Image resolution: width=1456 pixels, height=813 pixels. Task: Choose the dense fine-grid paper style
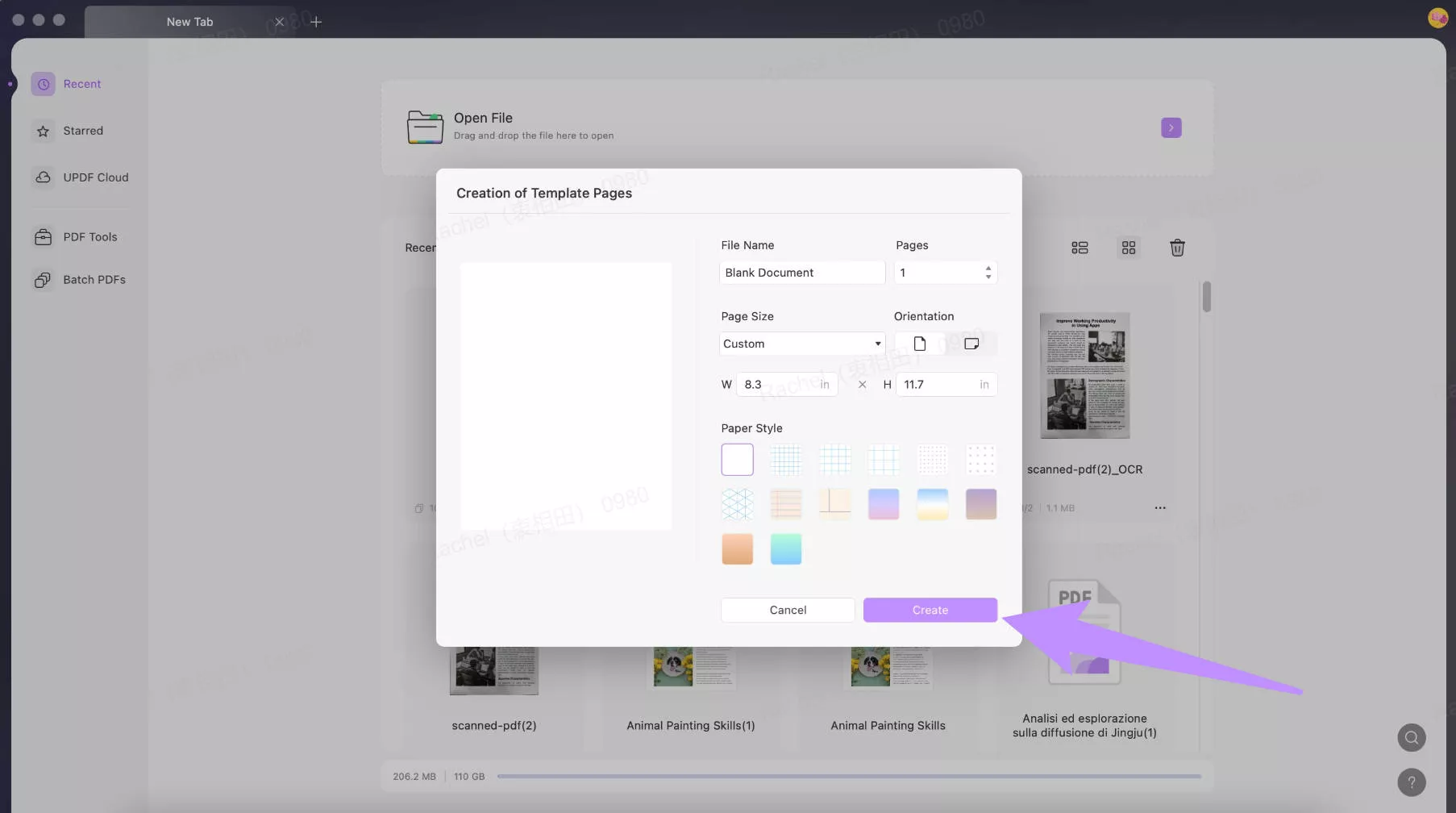pos(785,460)
